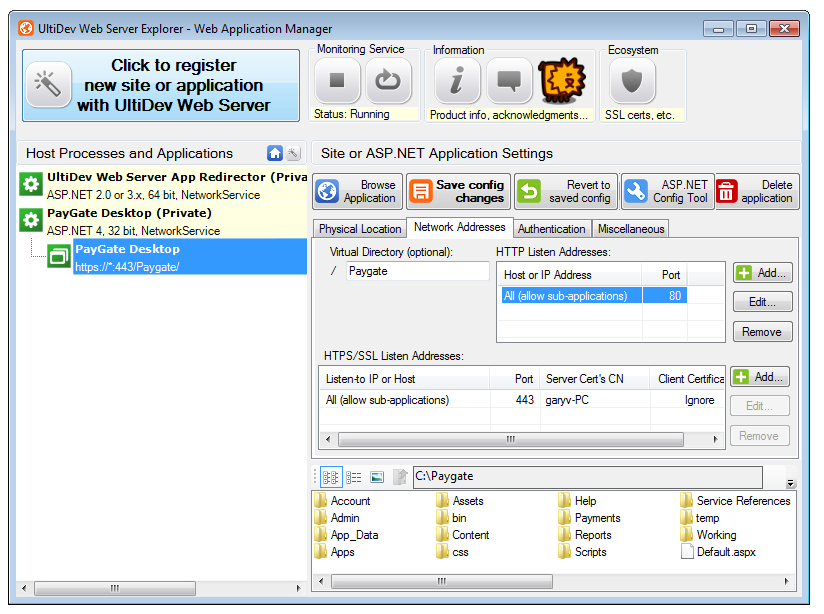Image resolution: width=824 pixels, height=614 pixels.
Task: Delete application
Action: pos(757,191)
